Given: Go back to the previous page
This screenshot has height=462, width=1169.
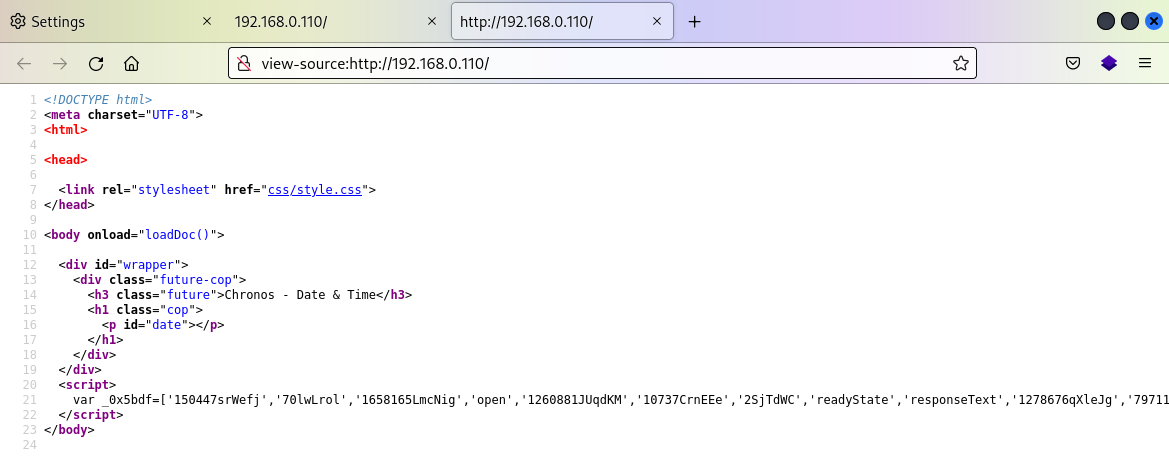Looking at the screenshot, I should pyautogui.click(x=24, y=63).
